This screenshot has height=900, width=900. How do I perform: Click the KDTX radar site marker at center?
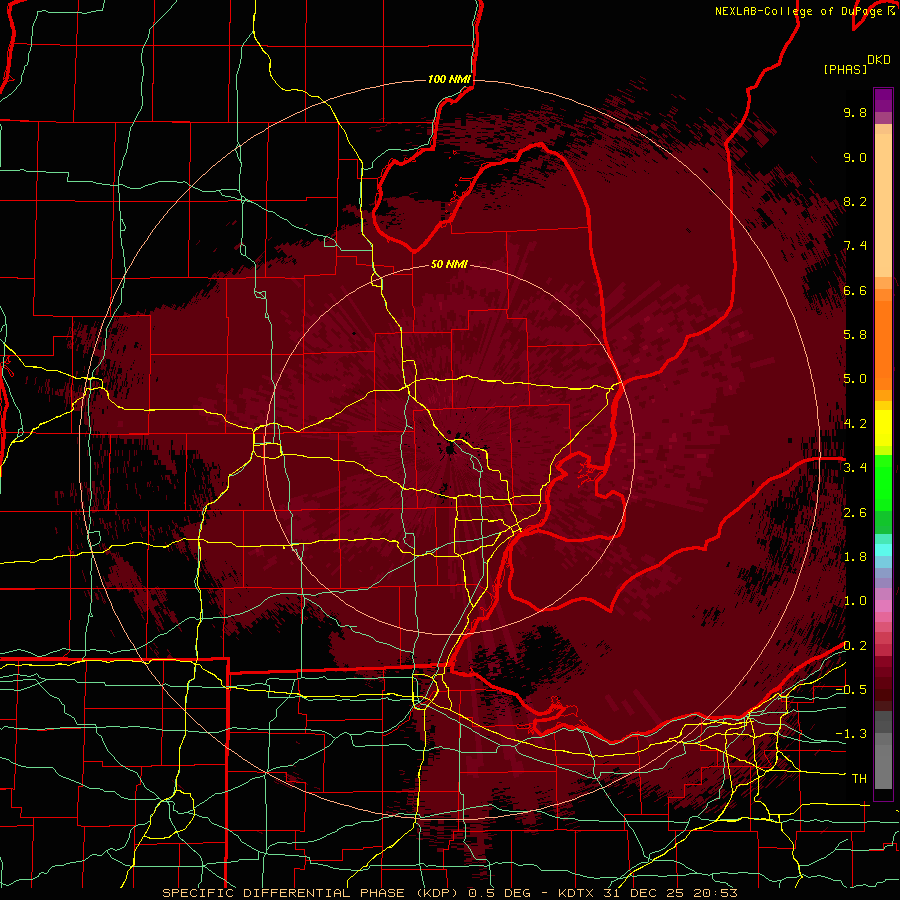click(x=450, y=448)
